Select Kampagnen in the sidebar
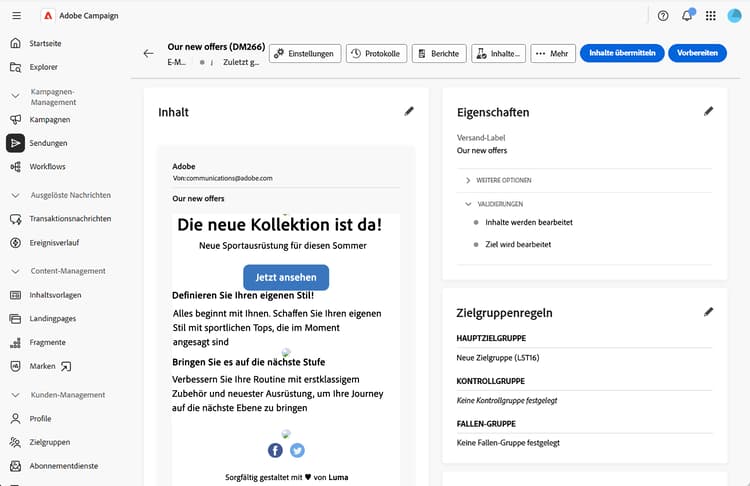The image size is (750, 486). [x=50, y=120]
